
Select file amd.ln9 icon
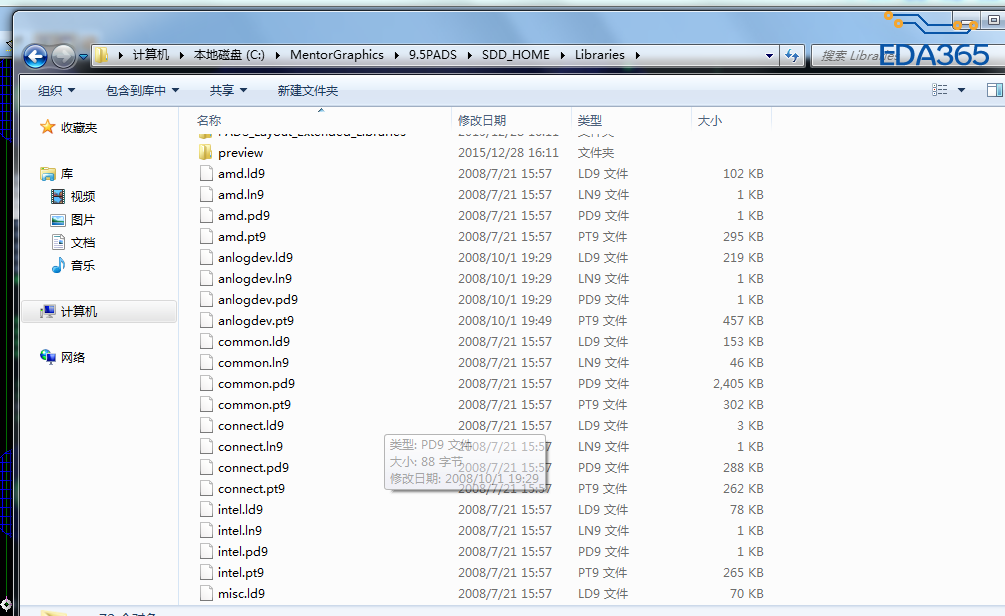click(x=206, y=195)
